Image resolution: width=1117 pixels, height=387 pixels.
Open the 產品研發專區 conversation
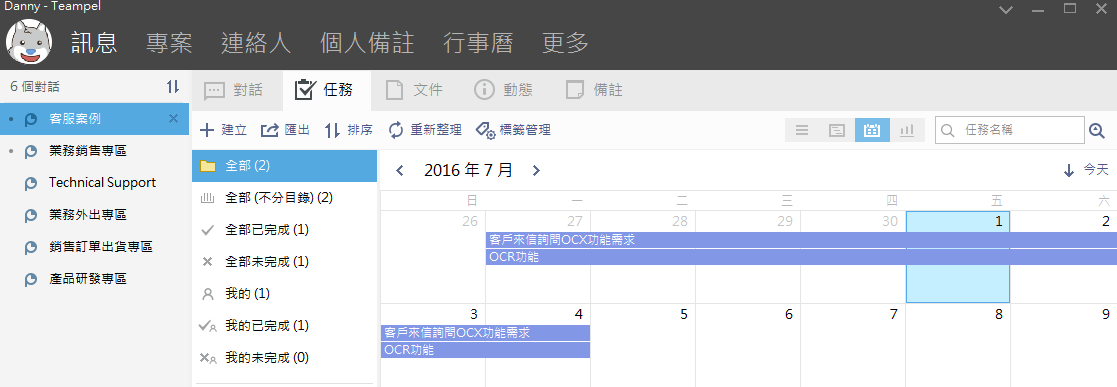(95, 279)
